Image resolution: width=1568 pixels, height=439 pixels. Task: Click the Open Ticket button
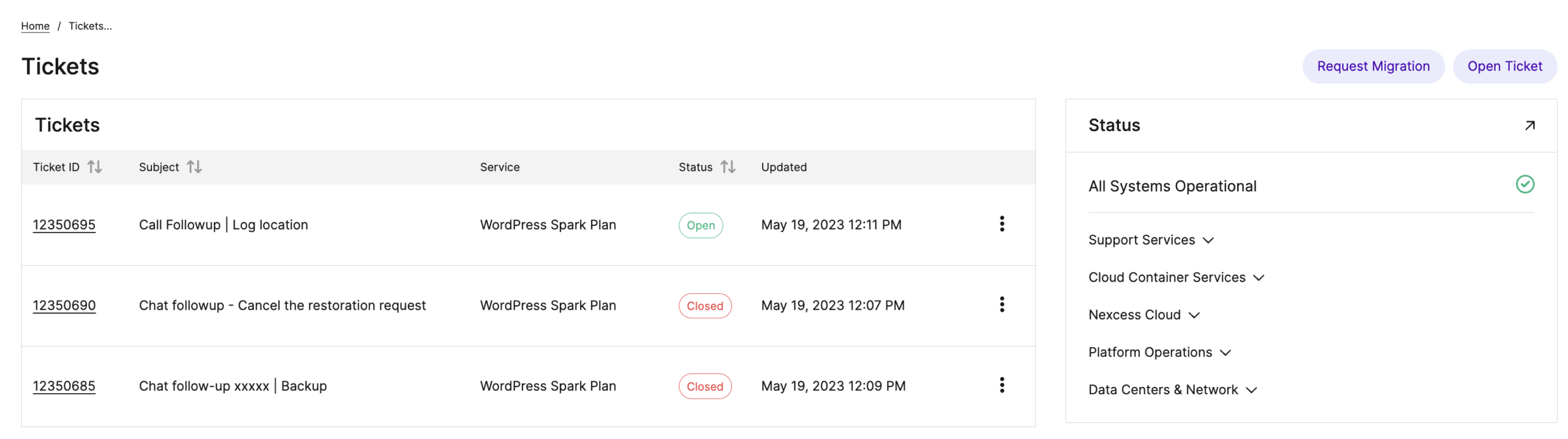pyautogui.click(x=1505, y=66)
